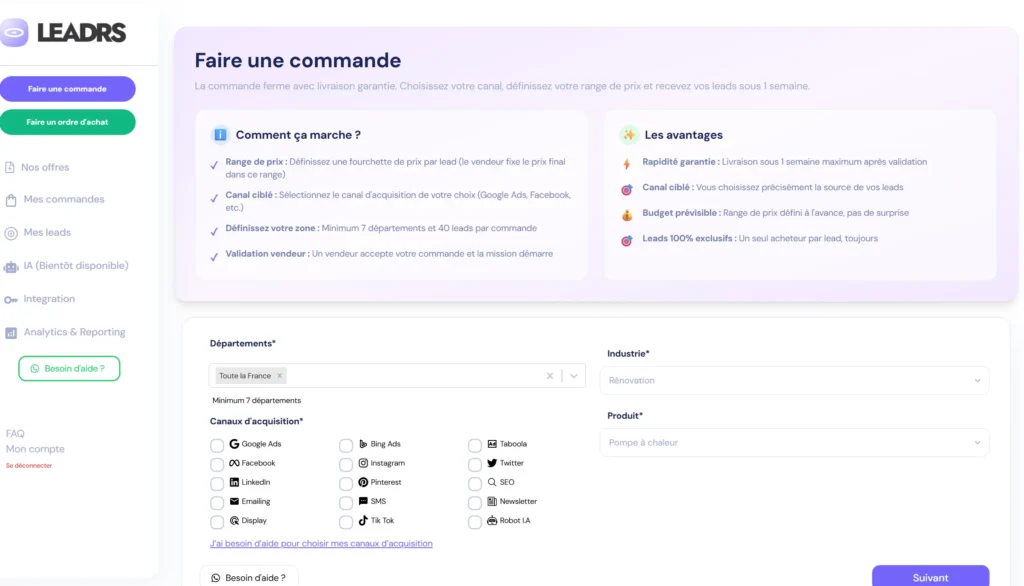Click the sparkle icon next to Les avantages
The height and width of the screenshot is (586, 1024).
[x=628, y=134]
